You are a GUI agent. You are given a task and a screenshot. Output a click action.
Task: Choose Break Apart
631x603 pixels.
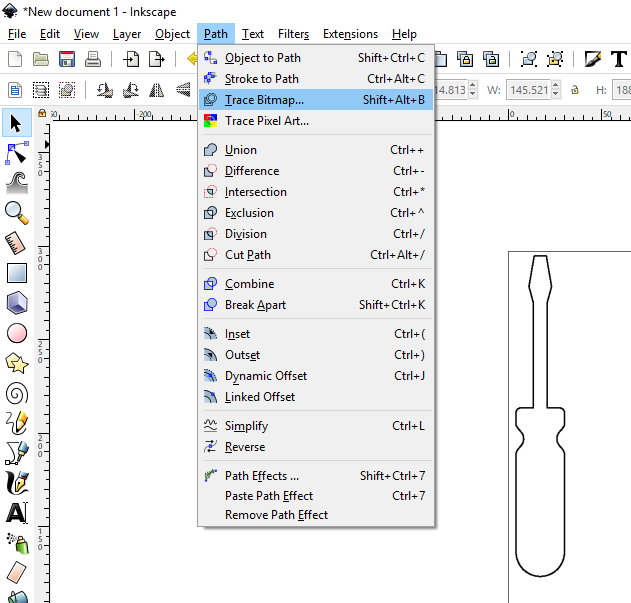(x=316, y=305)
